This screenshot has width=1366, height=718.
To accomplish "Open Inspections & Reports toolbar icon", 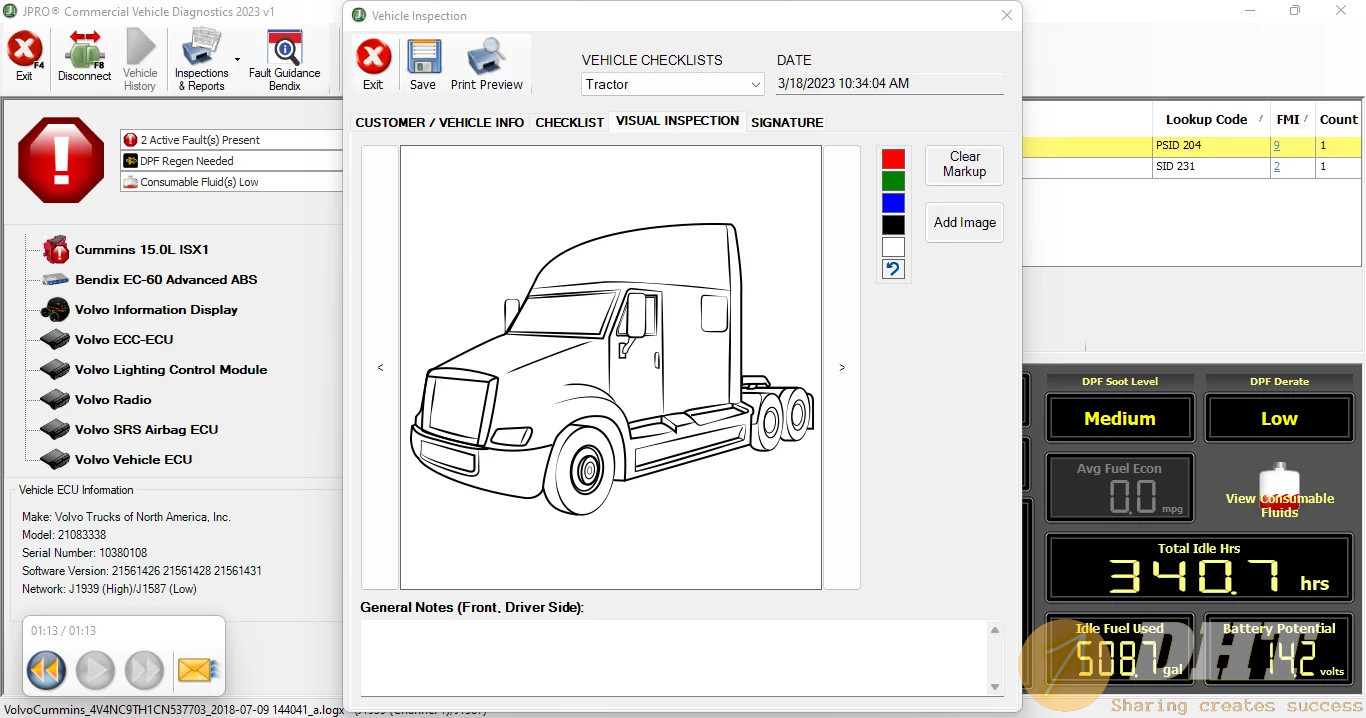I will coord(202,50).
